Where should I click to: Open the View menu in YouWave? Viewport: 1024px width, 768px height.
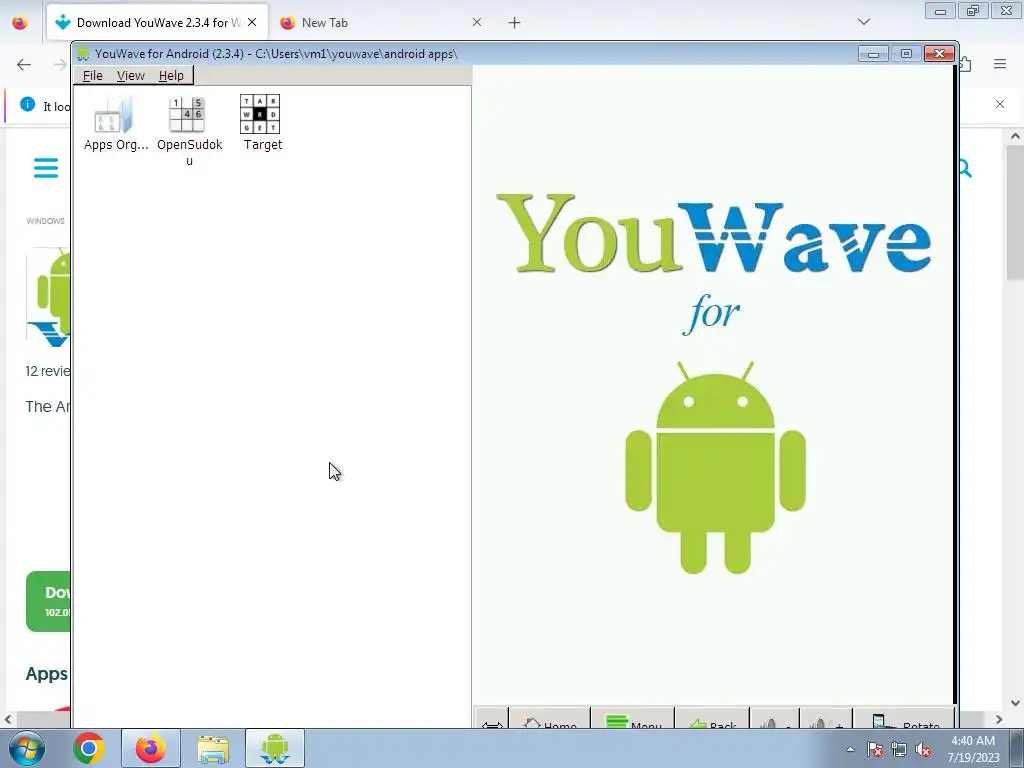pyautogui.click(x=131, y=76)
